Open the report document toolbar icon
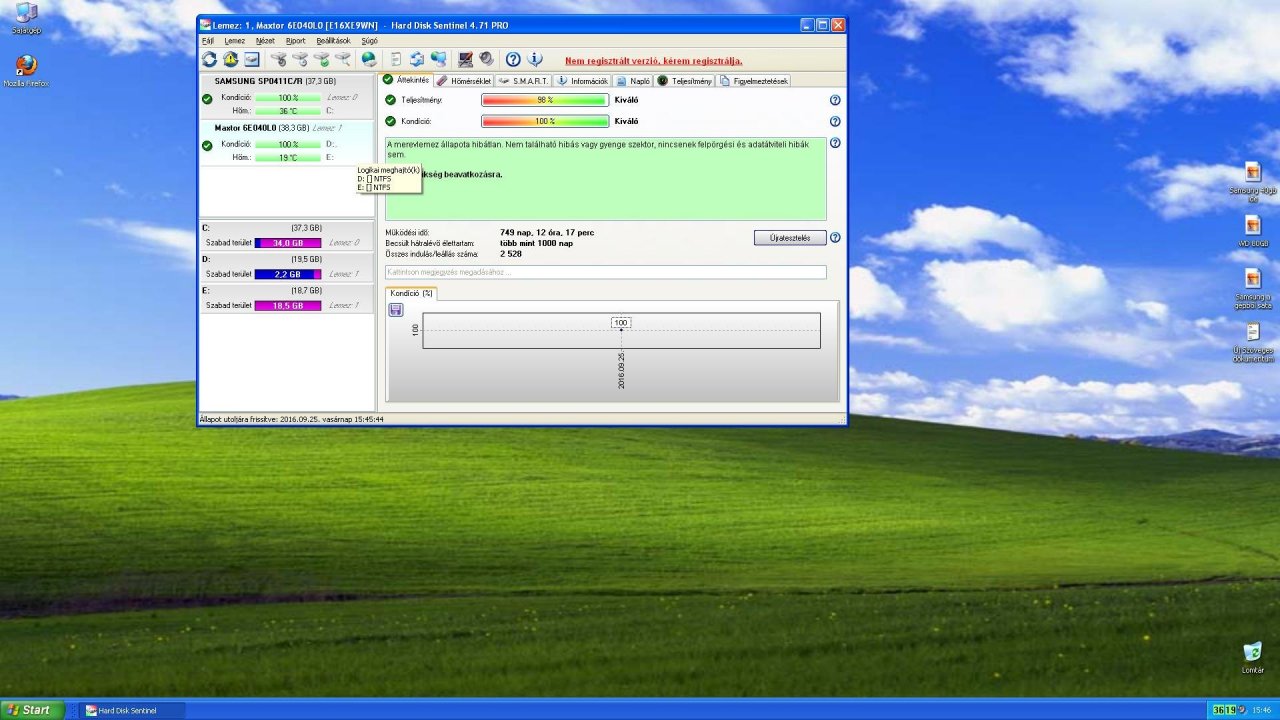Viewport: 1280px width, 720px height. 396,60
